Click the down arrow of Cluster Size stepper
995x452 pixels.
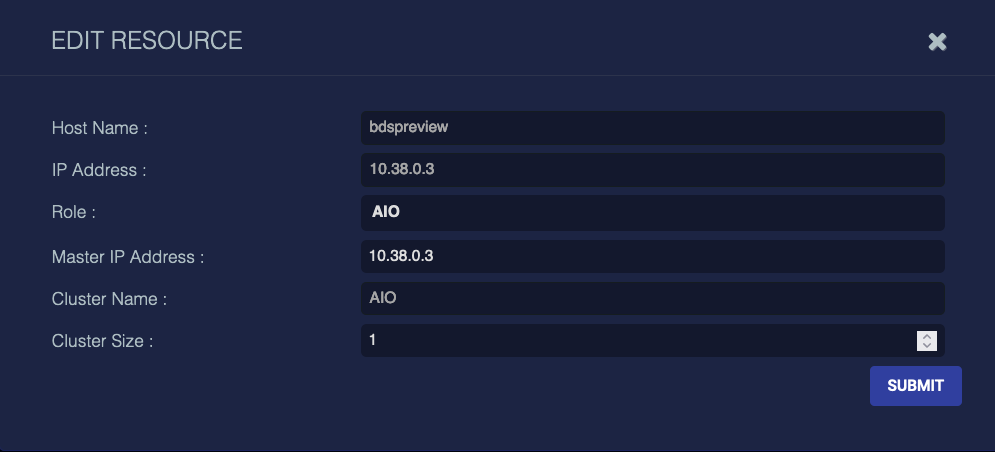coord(927,346)
